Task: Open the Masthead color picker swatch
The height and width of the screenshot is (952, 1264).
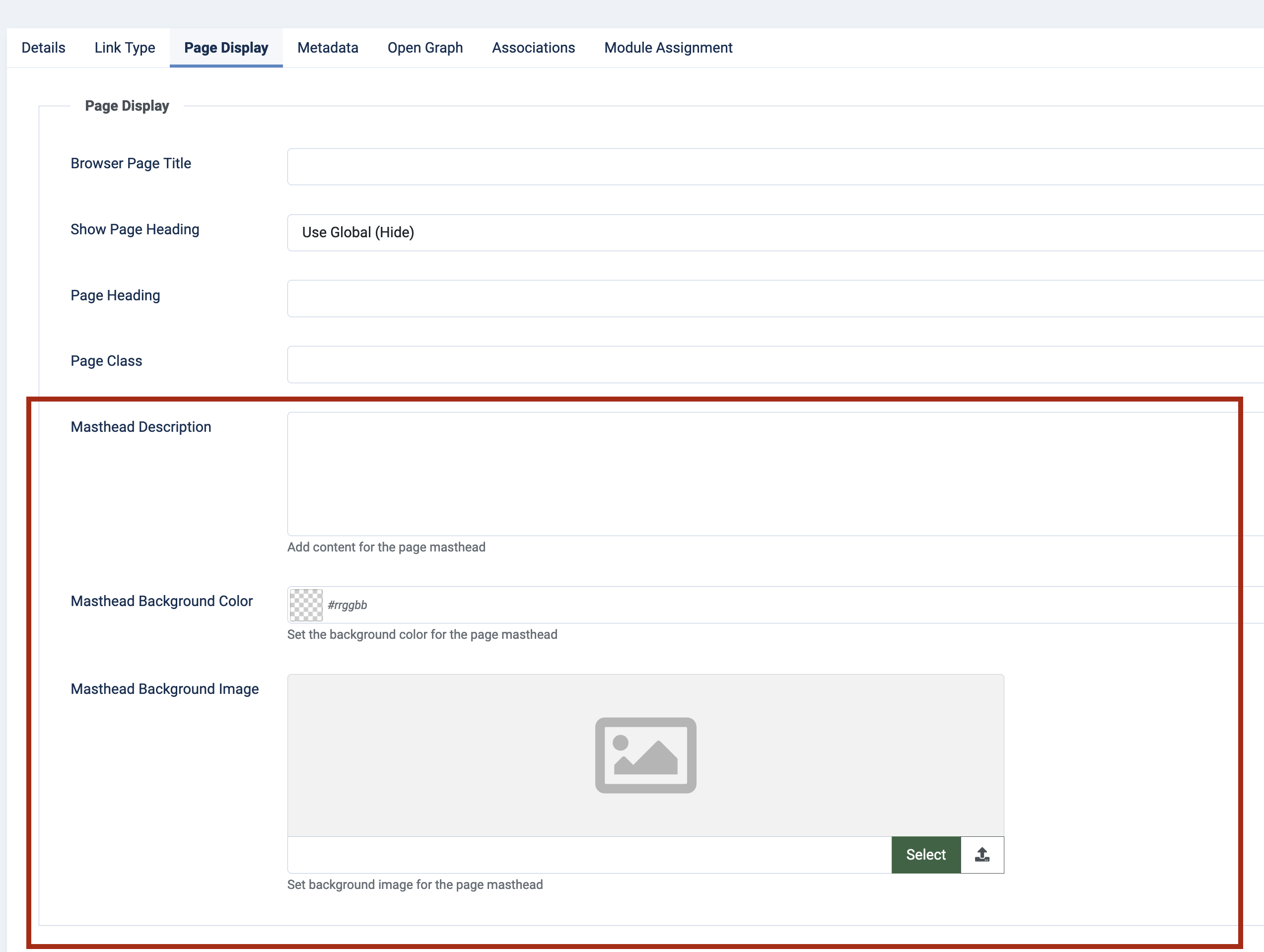Action: (306, 605)
